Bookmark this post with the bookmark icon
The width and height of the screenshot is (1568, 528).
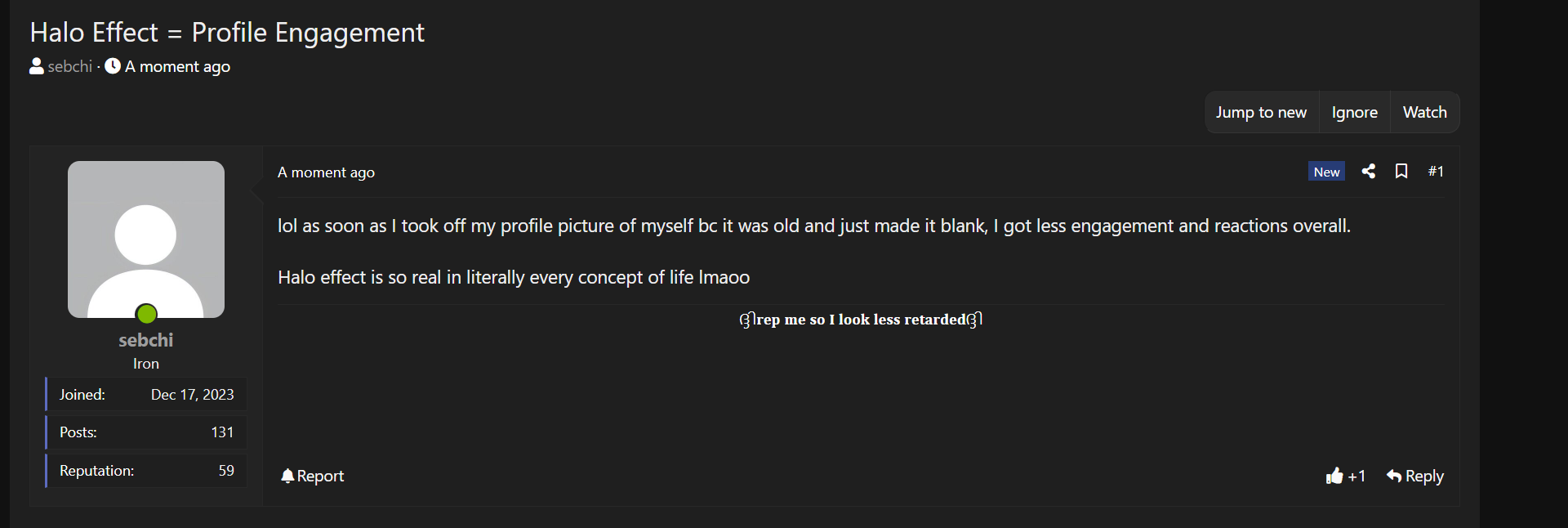[x=1401, y=171]
